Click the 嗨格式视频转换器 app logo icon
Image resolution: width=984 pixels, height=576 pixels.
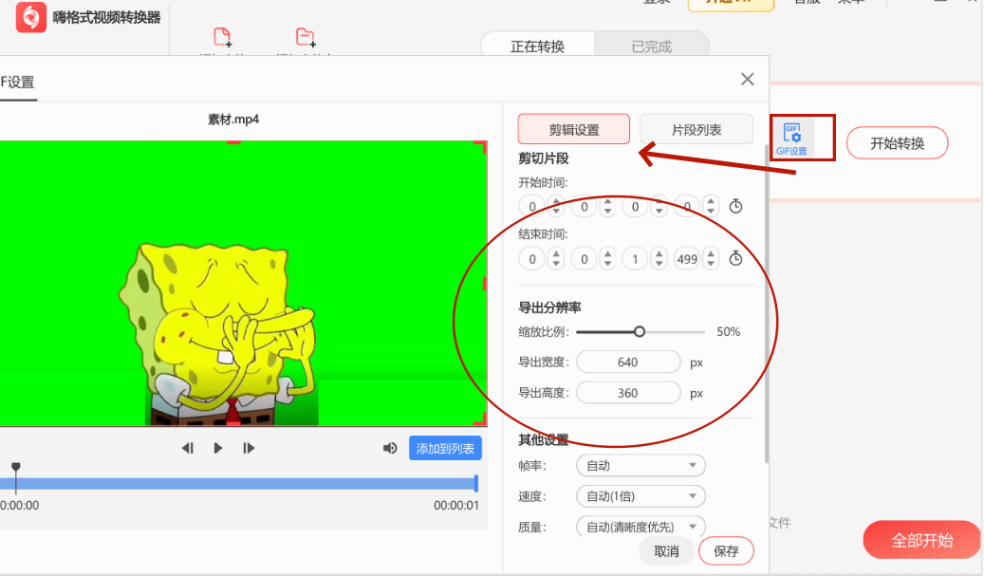[x=30, y=19]
